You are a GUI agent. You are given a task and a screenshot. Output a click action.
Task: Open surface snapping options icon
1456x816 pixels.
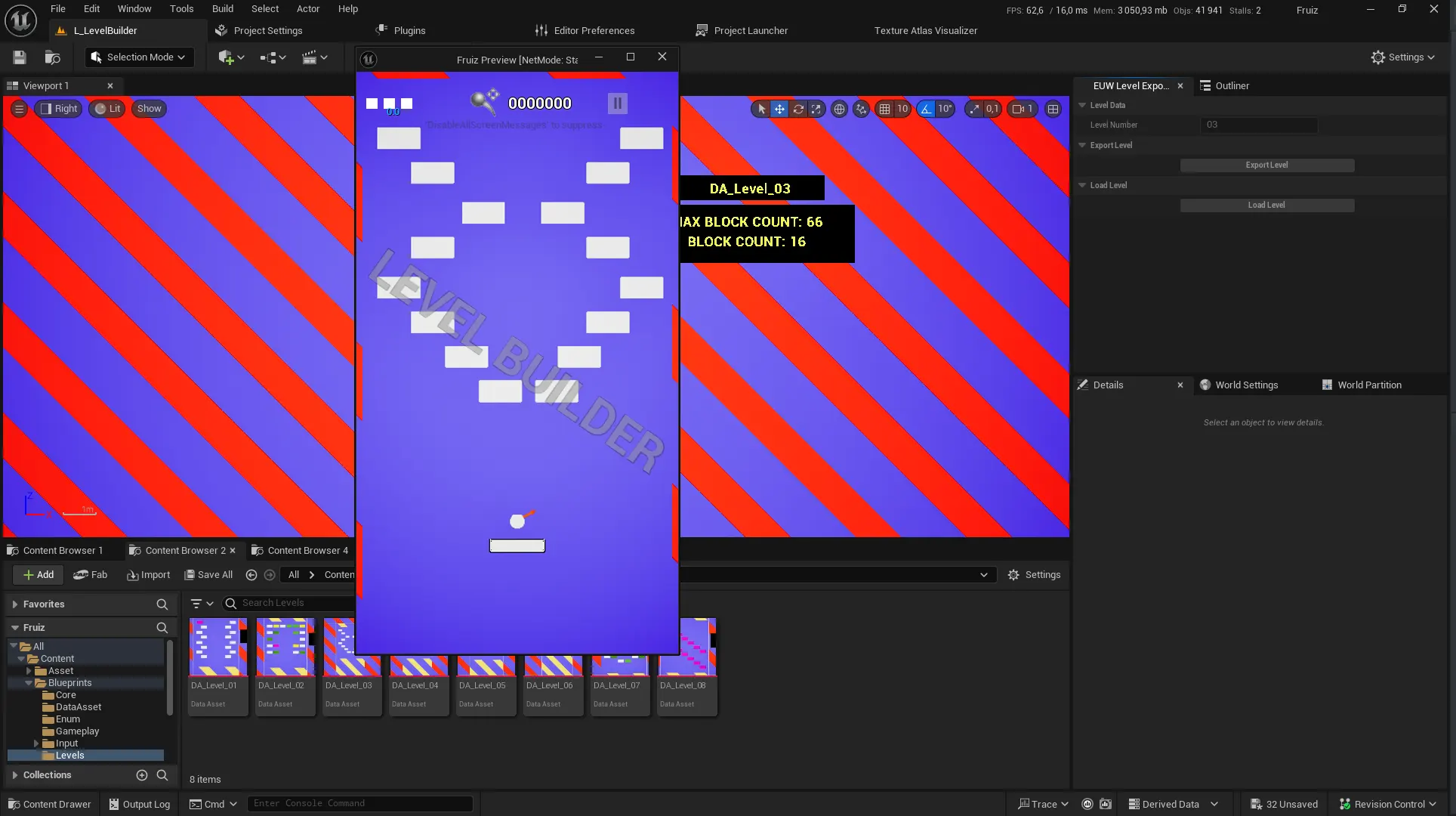861,109
